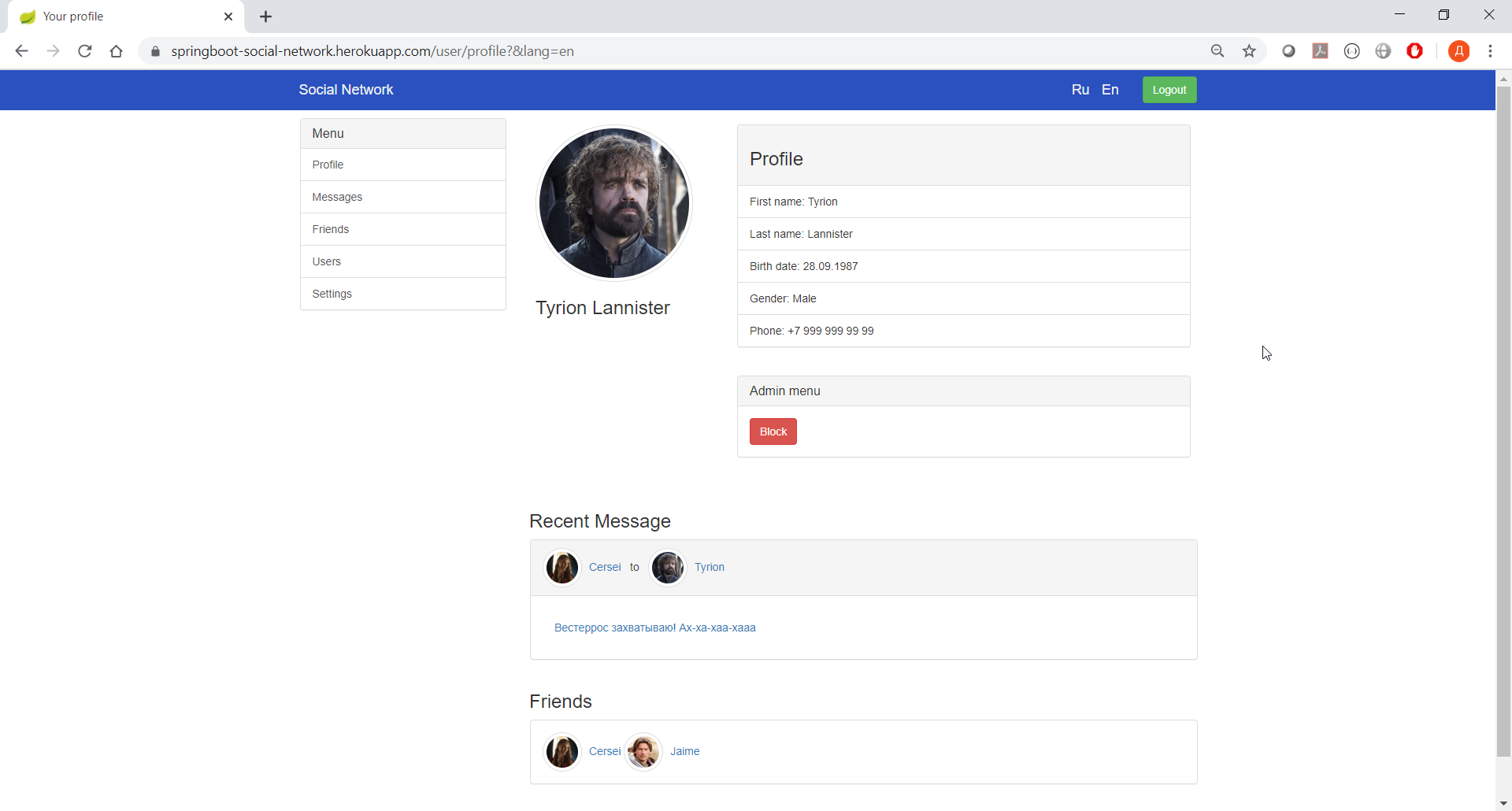The width and height of the screenshot is (1512, 811).
Task: Open Cersei's link in Friends list
Action: tap(605, 751)
